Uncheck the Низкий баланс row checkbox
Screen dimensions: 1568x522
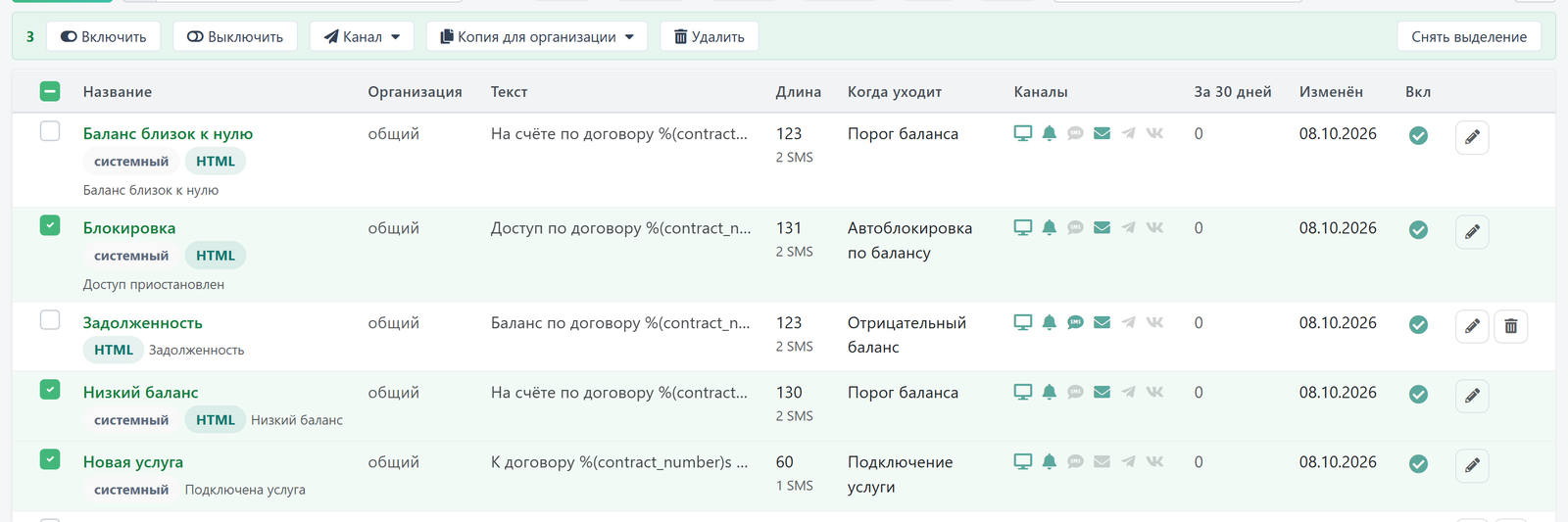[x=50, y=390]
